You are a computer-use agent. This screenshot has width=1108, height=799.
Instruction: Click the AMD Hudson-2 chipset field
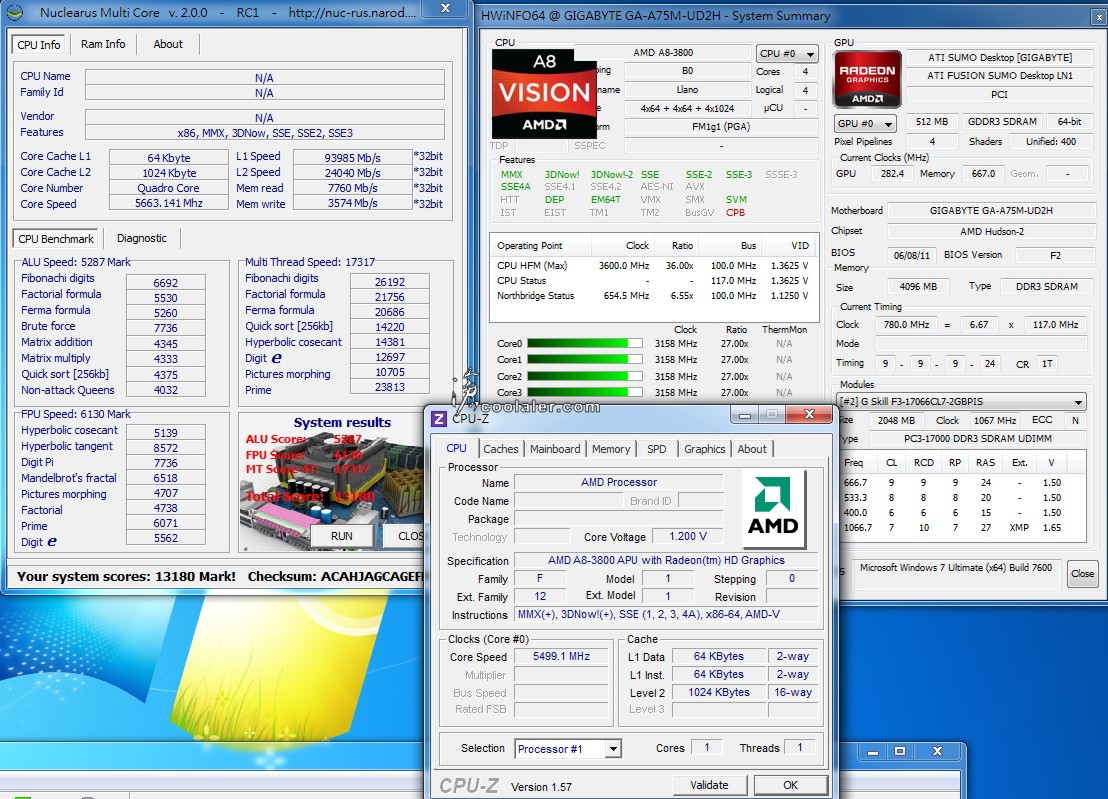991,232
